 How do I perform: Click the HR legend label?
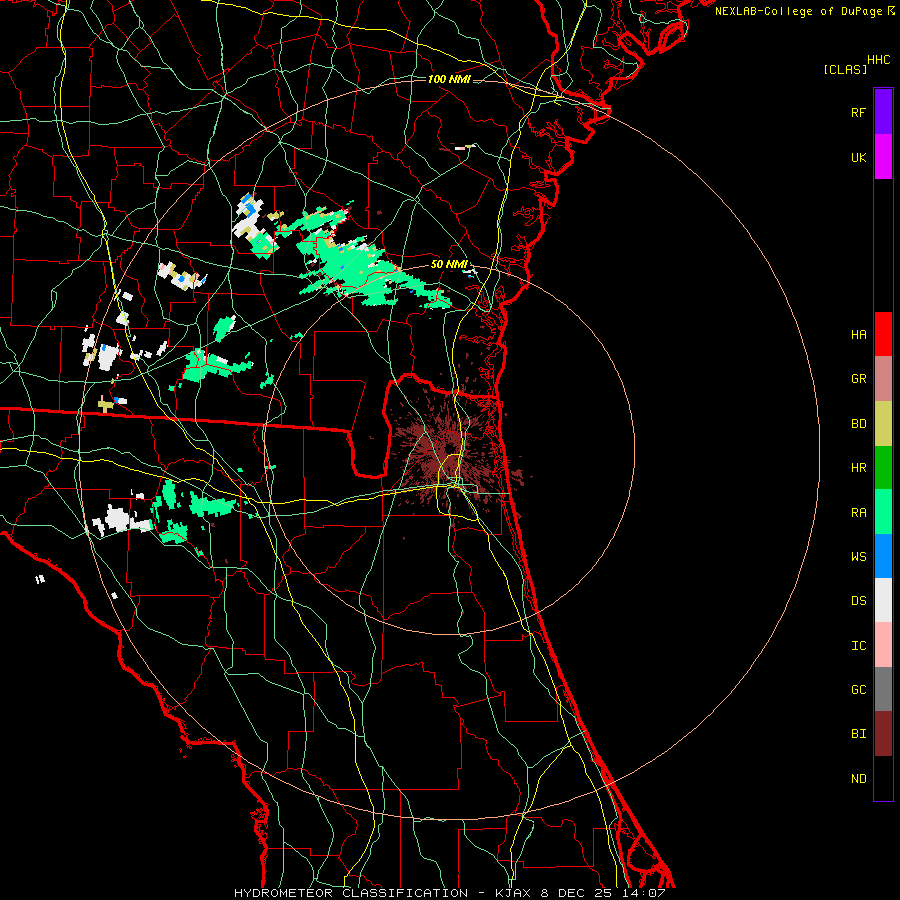tap(858, 468)
